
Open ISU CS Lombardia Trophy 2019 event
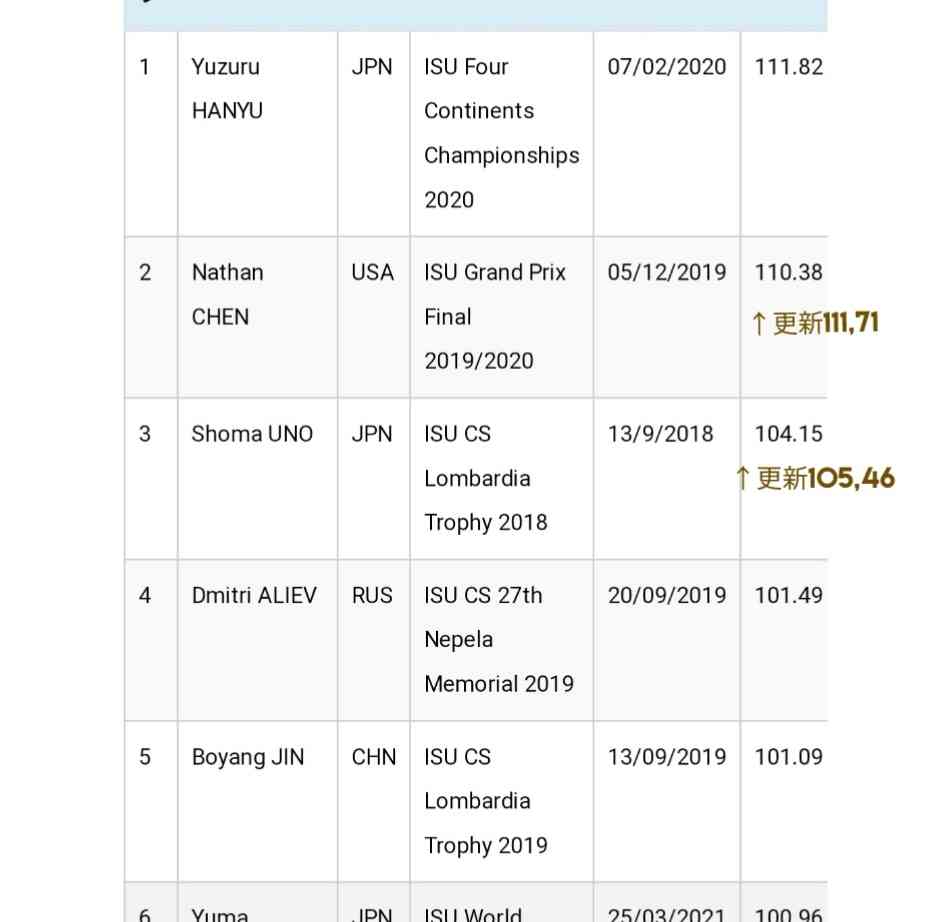485,802
